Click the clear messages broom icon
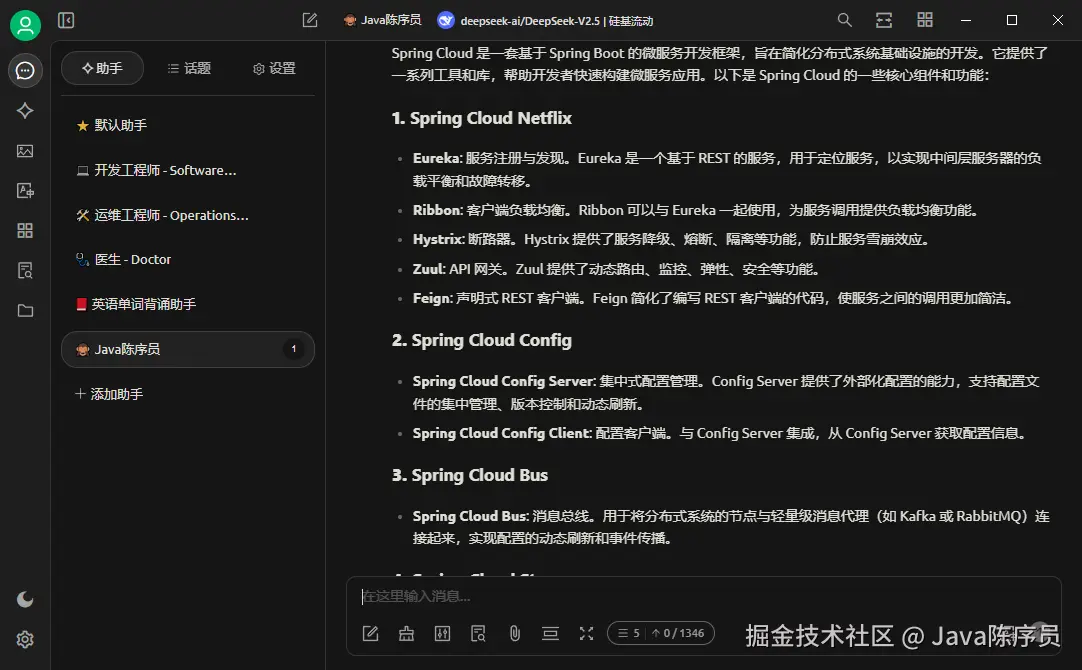This screenshot has width=1082, height=670. (406, 633)
